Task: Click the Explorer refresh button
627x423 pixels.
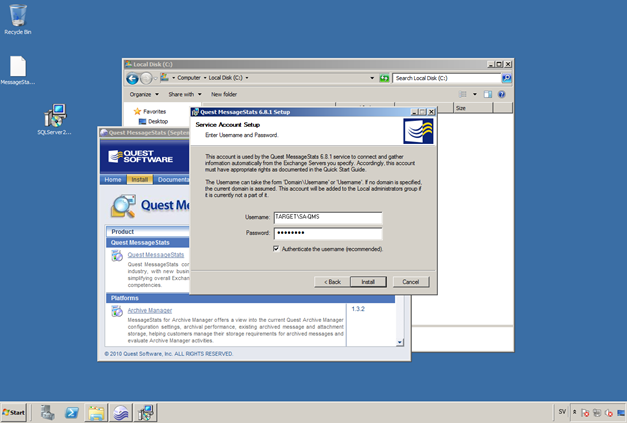Action: click(x=384, y=78)
